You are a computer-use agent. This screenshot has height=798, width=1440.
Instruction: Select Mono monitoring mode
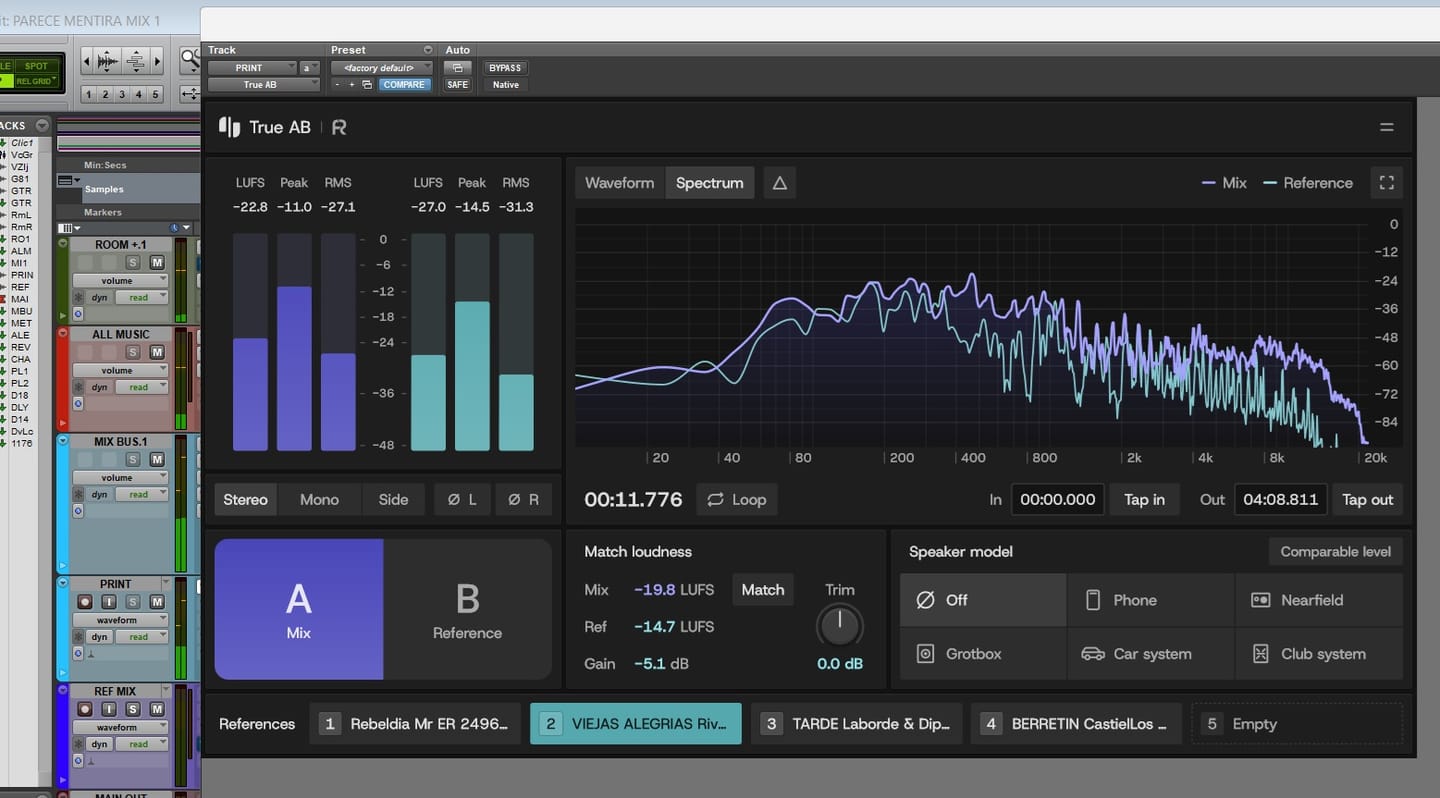tap(319, 500)
